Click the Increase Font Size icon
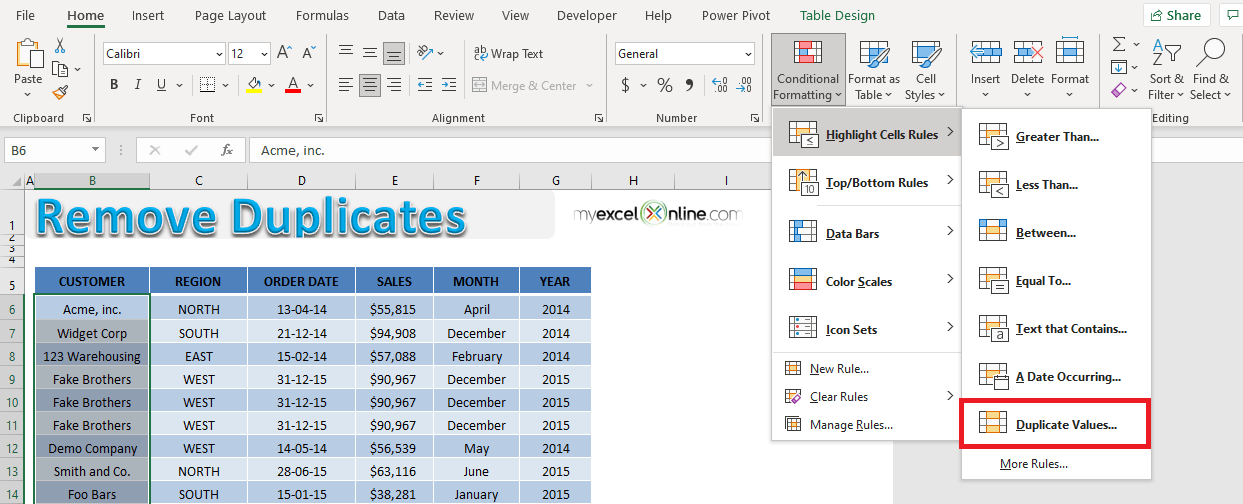Viewport: 1243px width, 504px height. (x=284, y=53)
